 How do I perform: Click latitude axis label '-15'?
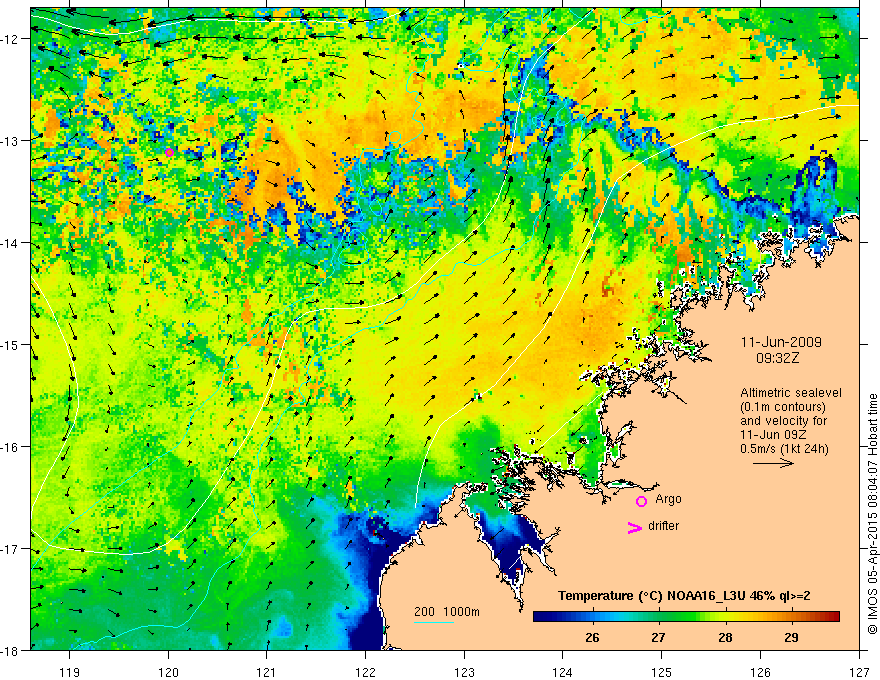tap(11, 344)
